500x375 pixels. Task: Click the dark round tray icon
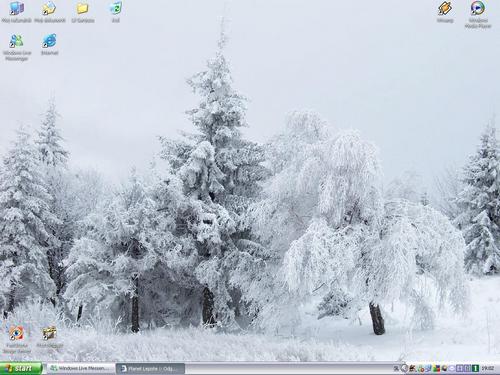click(x=445, y=368)
